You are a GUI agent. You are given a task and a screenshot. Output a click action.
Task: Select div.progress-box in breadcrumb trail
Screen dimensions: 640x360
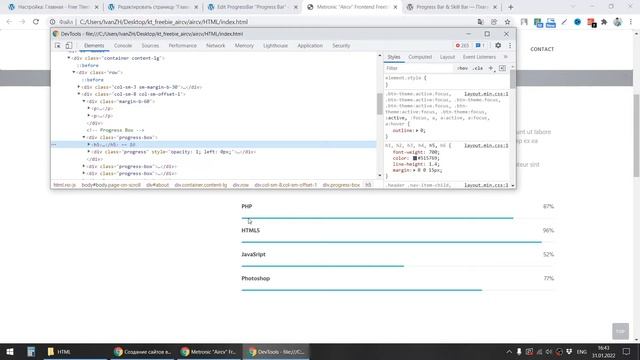(341, 185)
